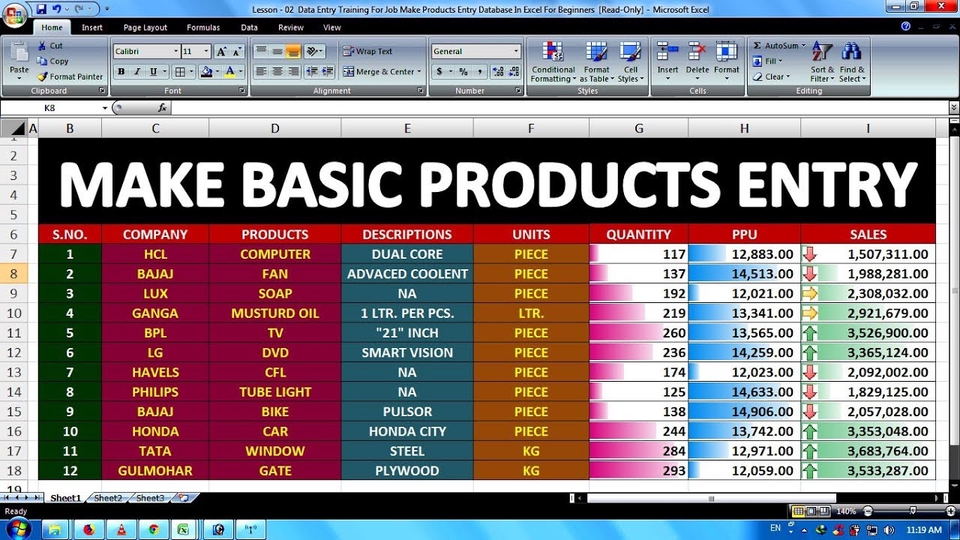Open Sort & Filter options
The image size is (960, 540).
pyautogui.click(x=822, y=62)
